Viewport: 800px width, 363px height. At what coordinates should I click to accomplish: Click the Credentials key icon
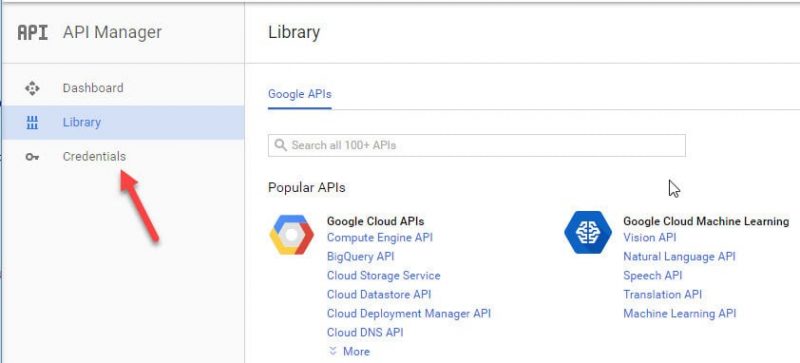click(x=32, y=157)
